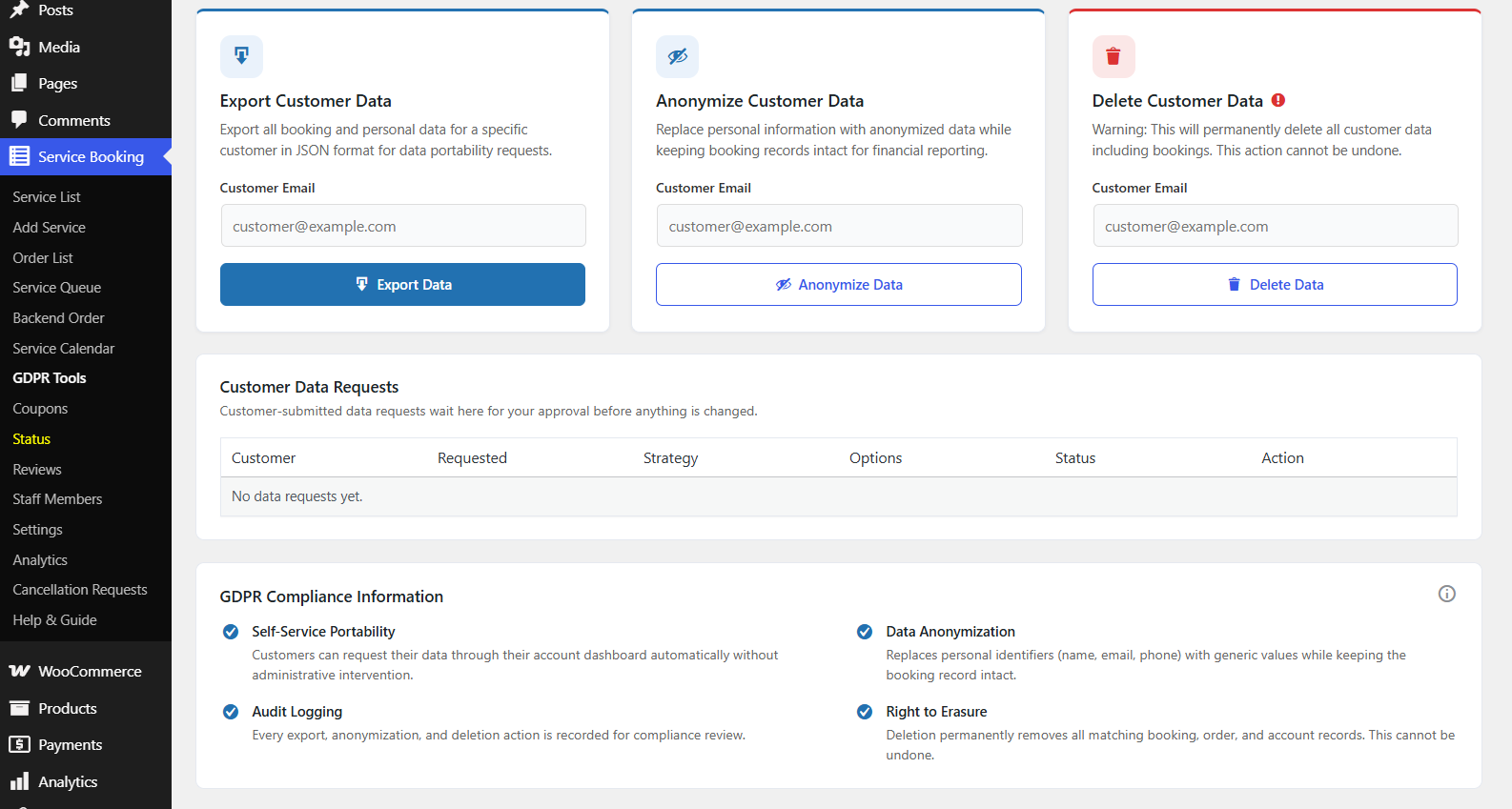This screenshot has height=809, width=1512.
Task: Focus the Delete card Customer Email field
Action: (x=1275, y=226)
